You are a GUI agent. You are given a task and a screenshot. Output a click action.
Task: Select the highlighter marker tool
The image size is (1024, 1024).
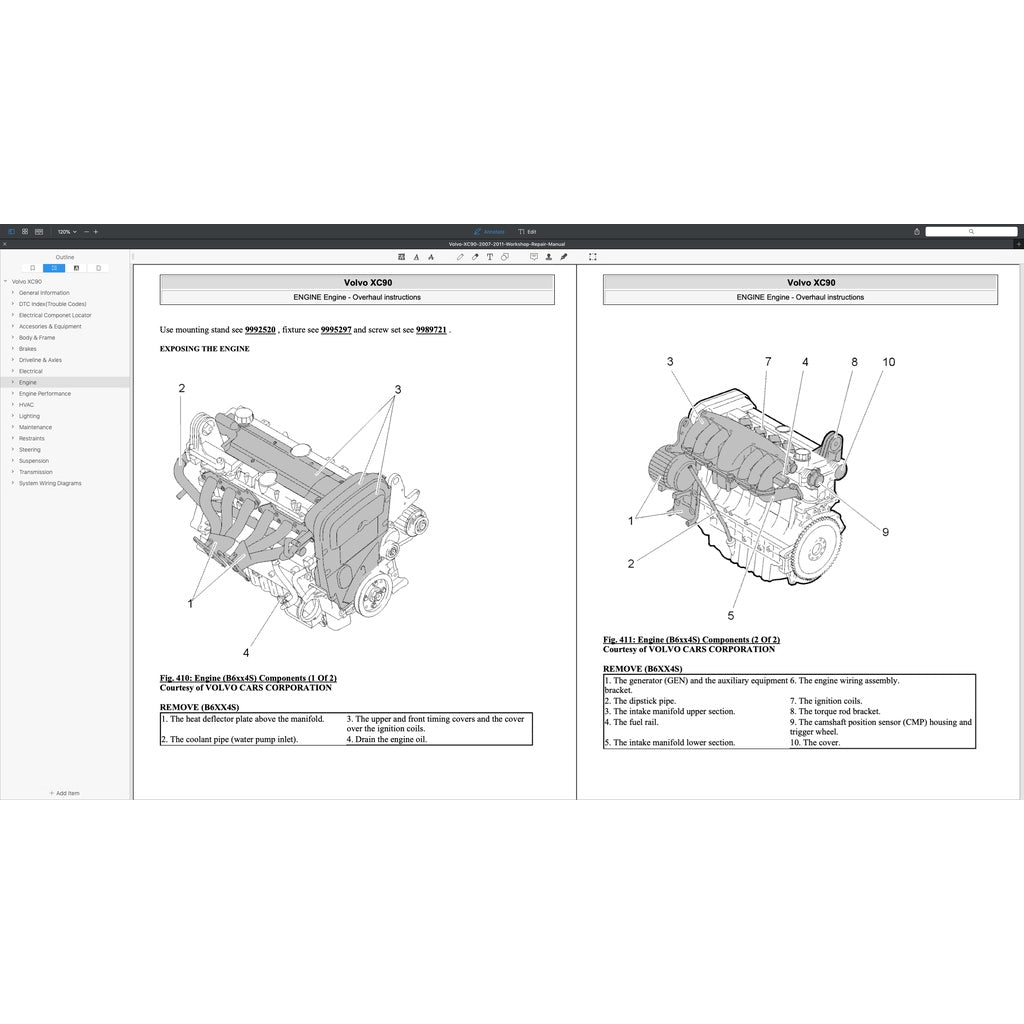point(475,257)
